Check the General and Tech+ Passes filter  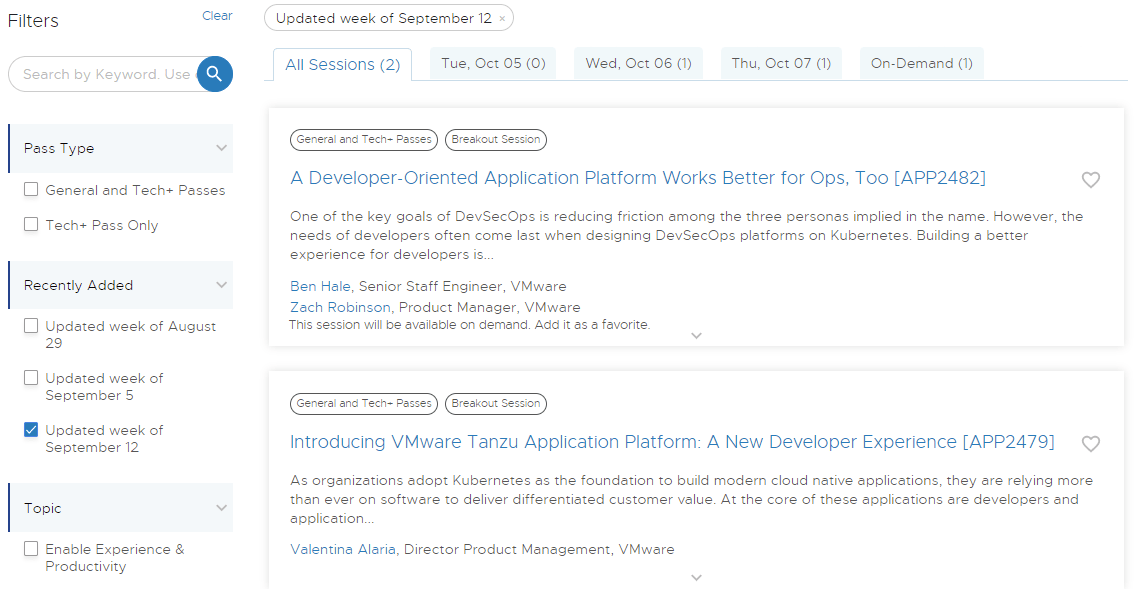[32, 190]
